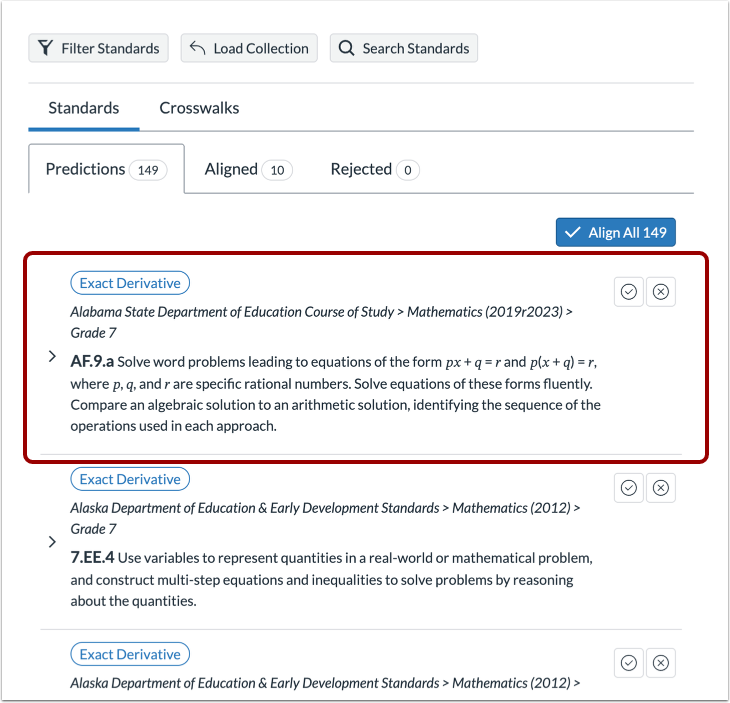Click the X icon on the third prediction card
730x703 pixels.
pos(660,663)
